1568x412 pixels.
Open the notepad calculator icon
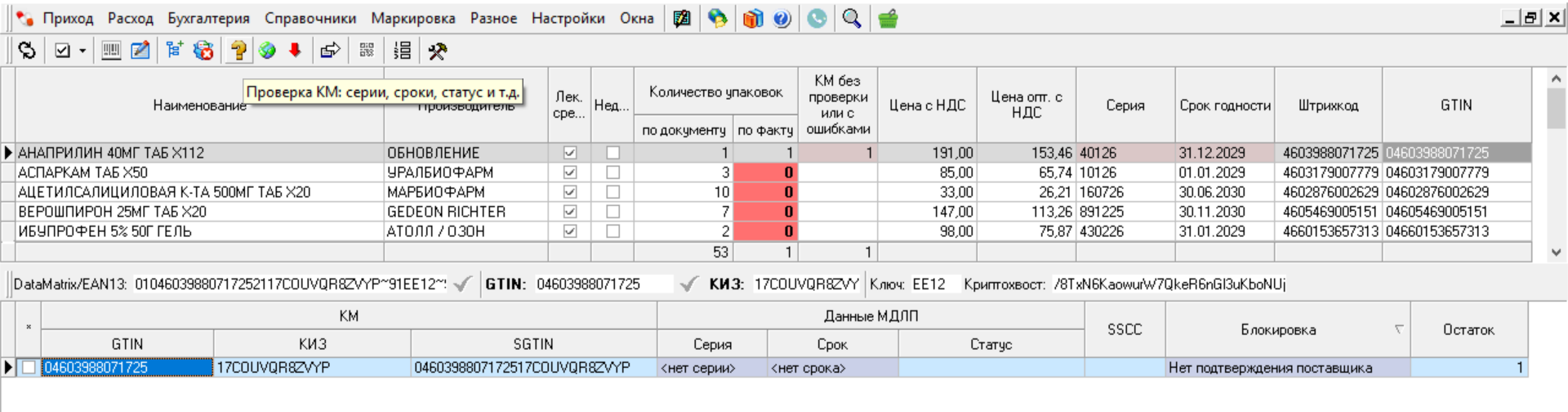(x=682, y=18)
